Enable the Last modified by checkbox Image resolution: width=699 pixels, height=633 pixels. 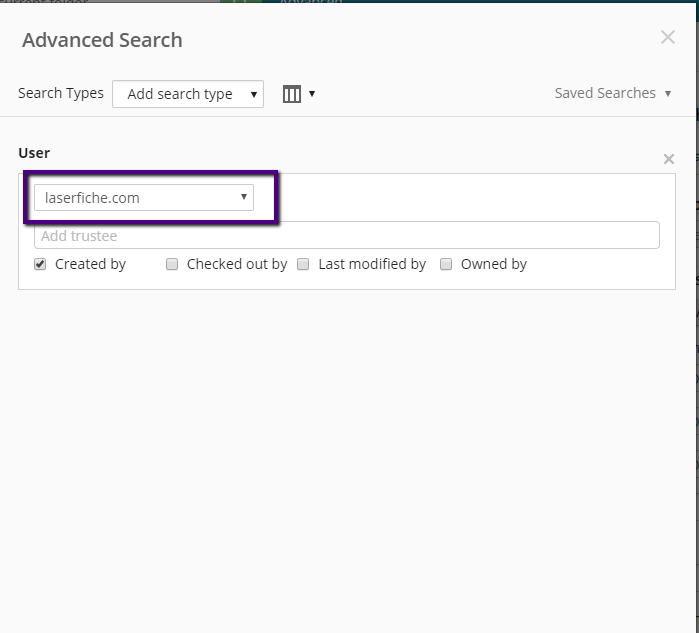tap(303, 264)
